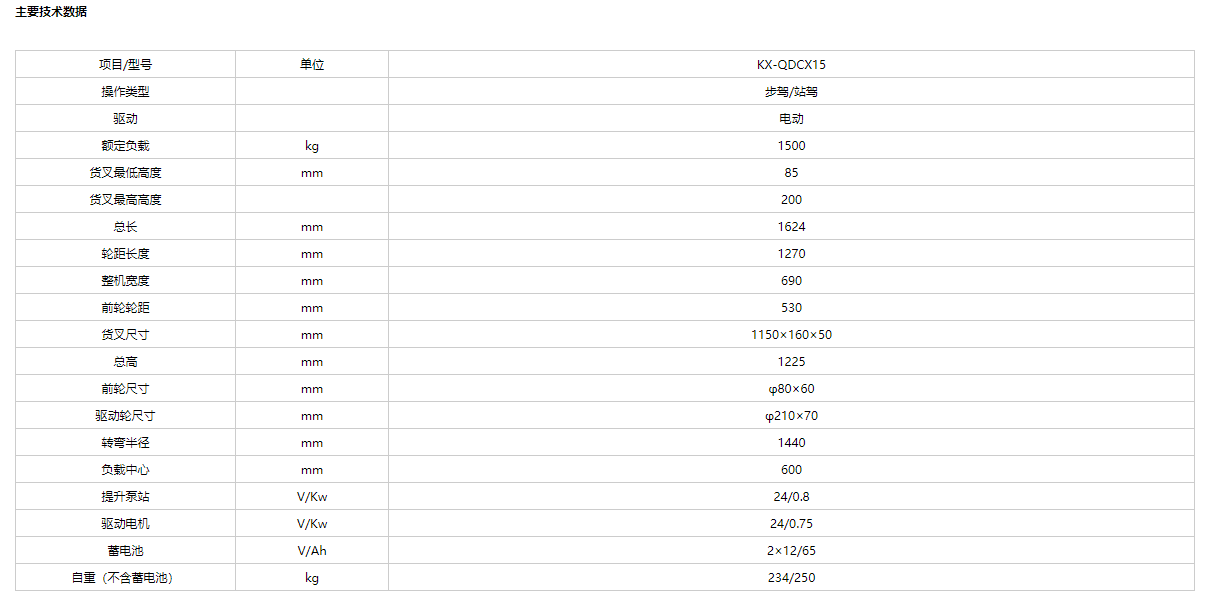Click the 转弯半径 row label
Viewport: 1214px width, 610px height.
click(125, 442)
